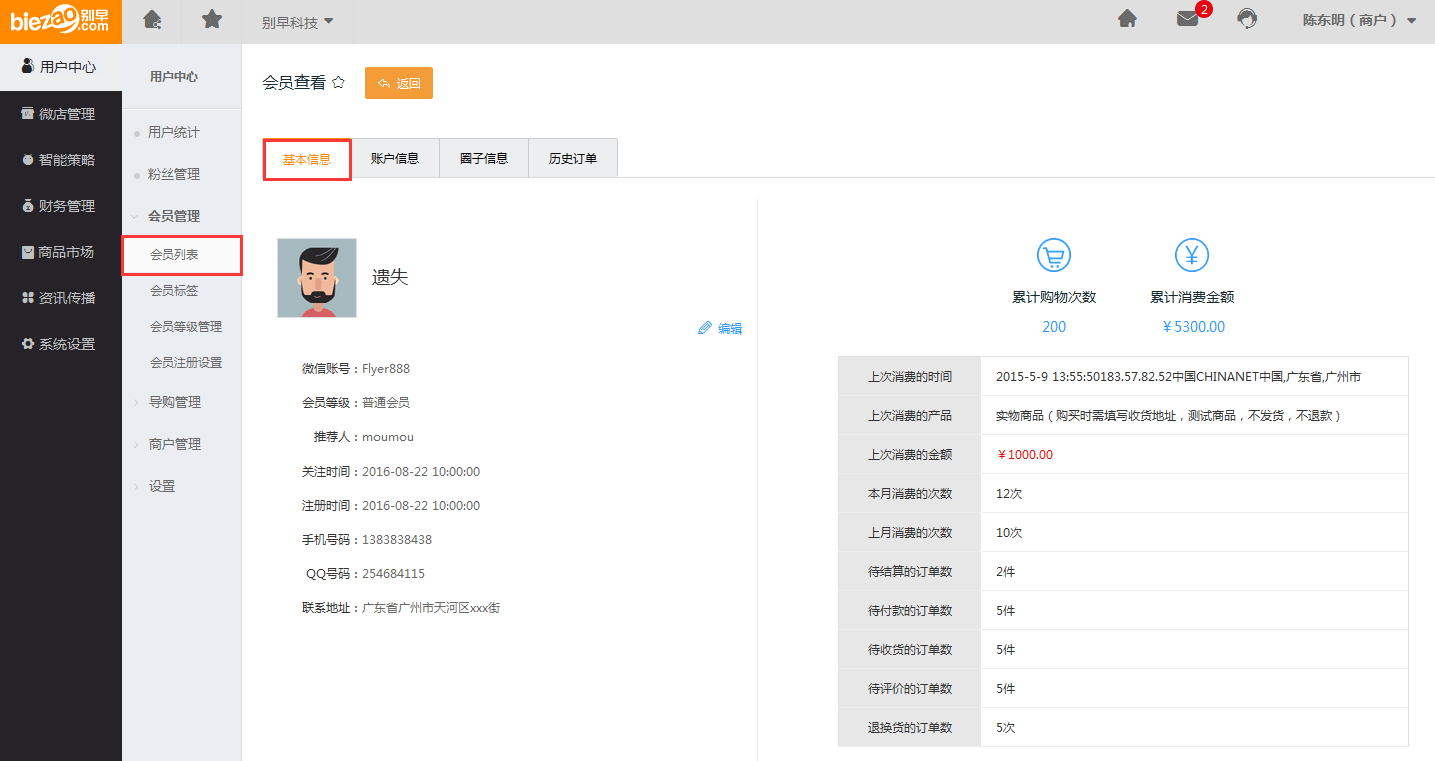Switch to the 历史订单 tab
This screenshot has width=1435, height=761.
click(x=573, y=159)
